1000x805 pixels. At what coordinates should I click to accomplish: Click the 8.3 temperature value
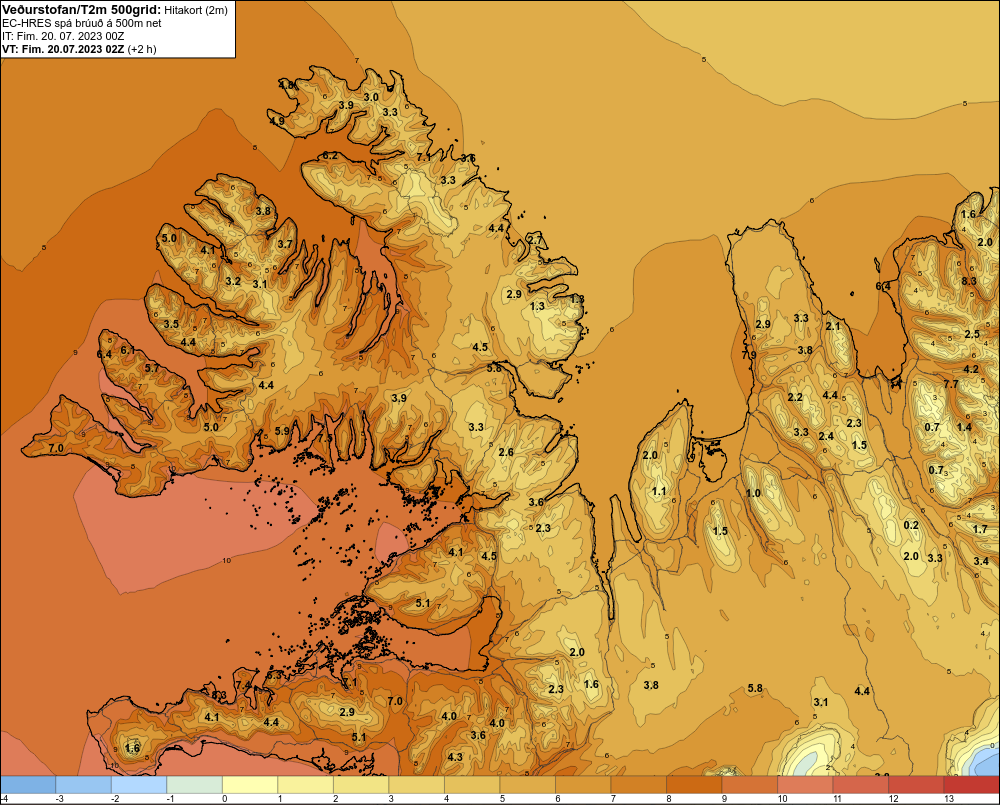click(969, 281)
